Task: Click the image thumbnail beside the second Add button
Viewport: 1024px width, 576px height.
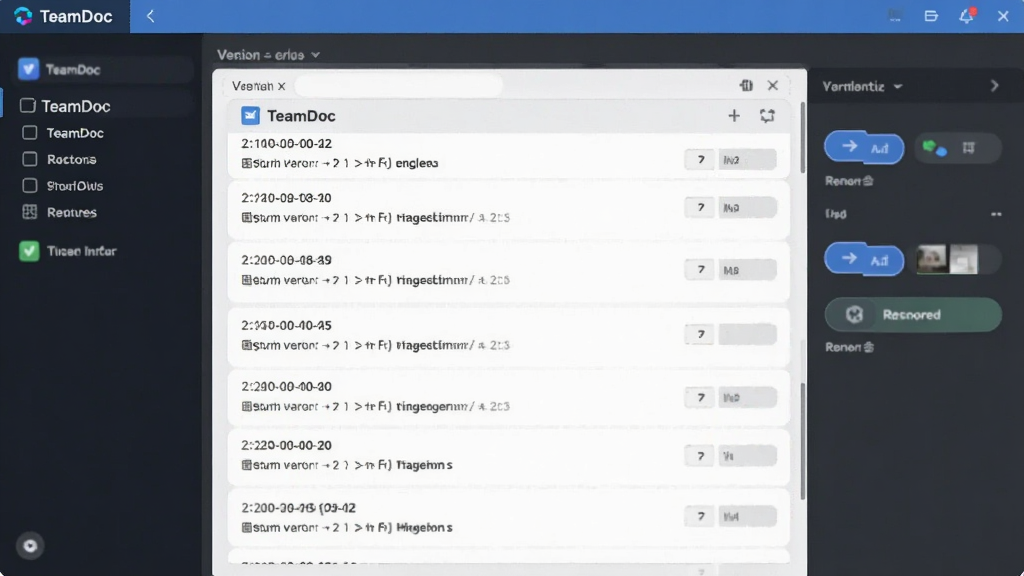Action: point(947,259)
